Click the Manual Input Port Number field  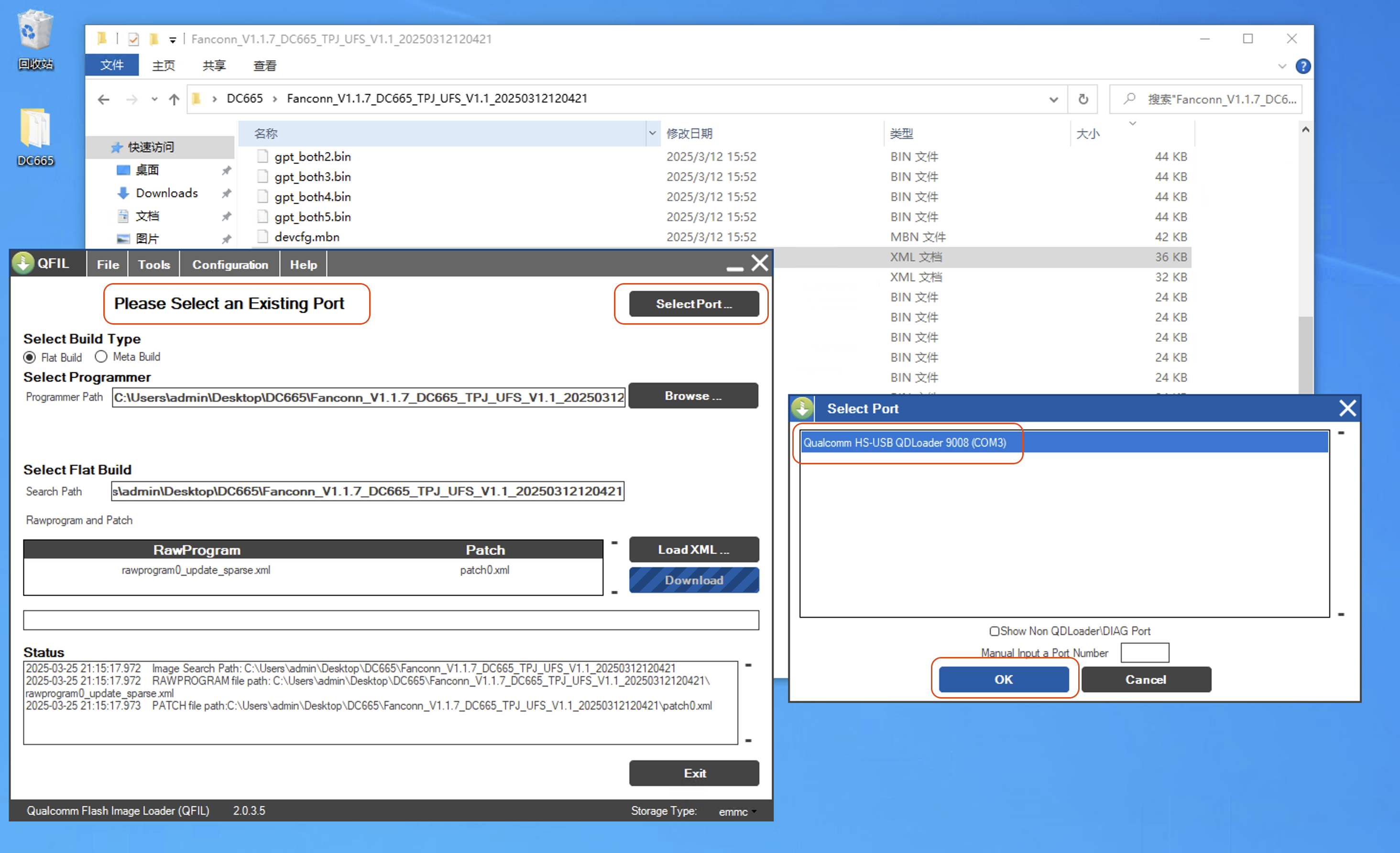[1144, 653]
